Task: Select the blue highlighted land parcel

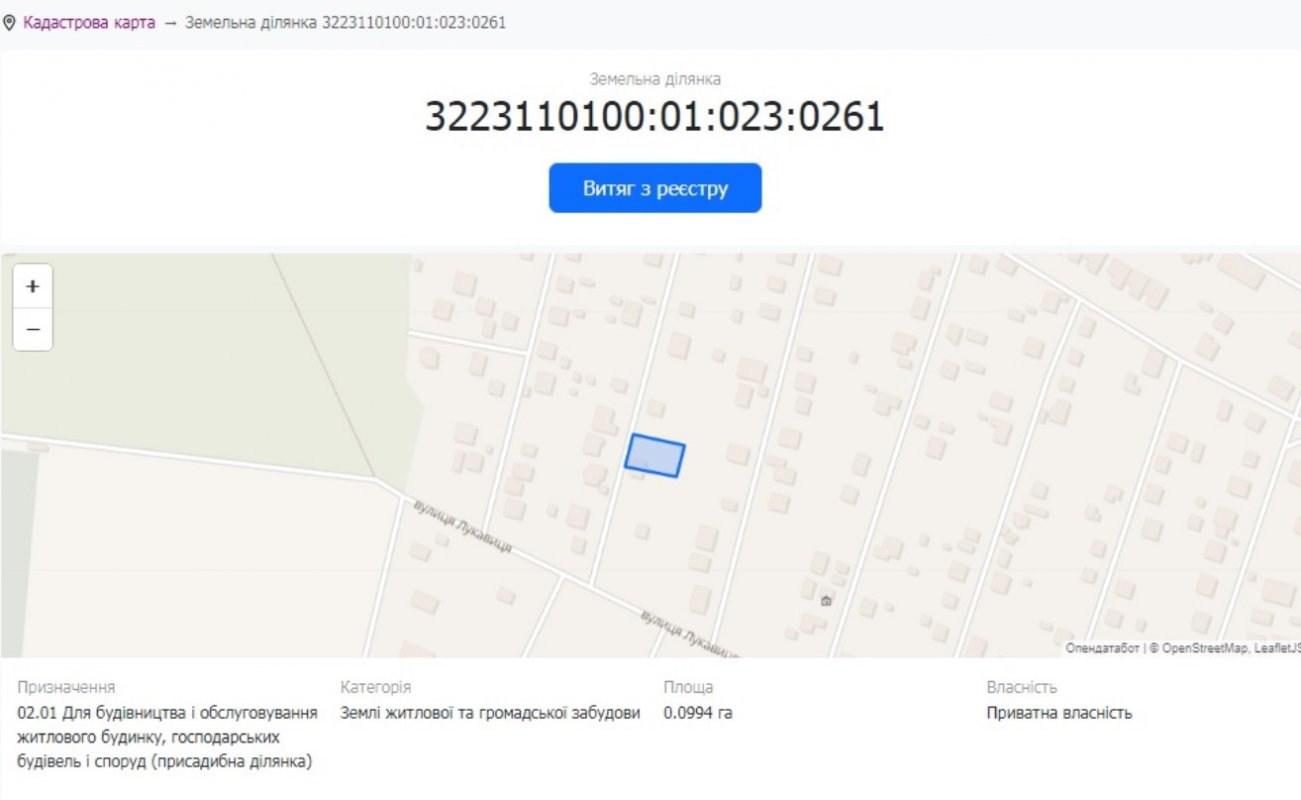Action: pyautogui.click(x=655, y=456)
